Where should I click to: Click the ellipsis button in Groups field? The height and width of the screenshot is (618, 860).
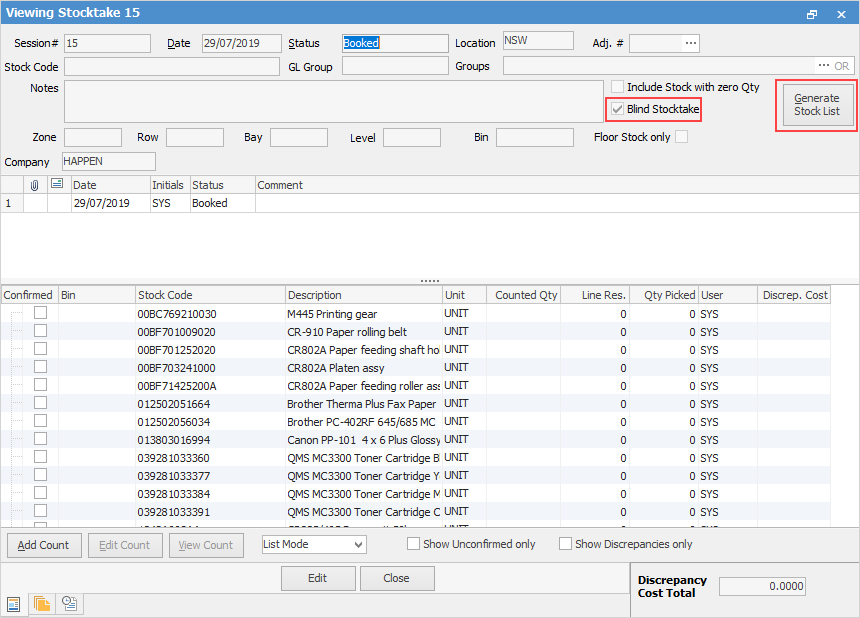pyautogui.click(x=824, y=66)
